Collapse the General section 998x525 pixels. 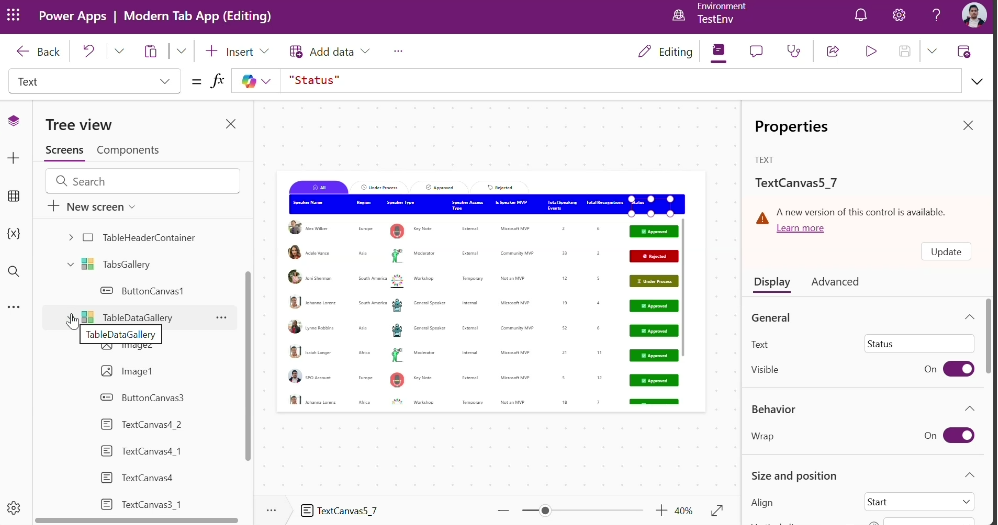[x=968, y=318]
